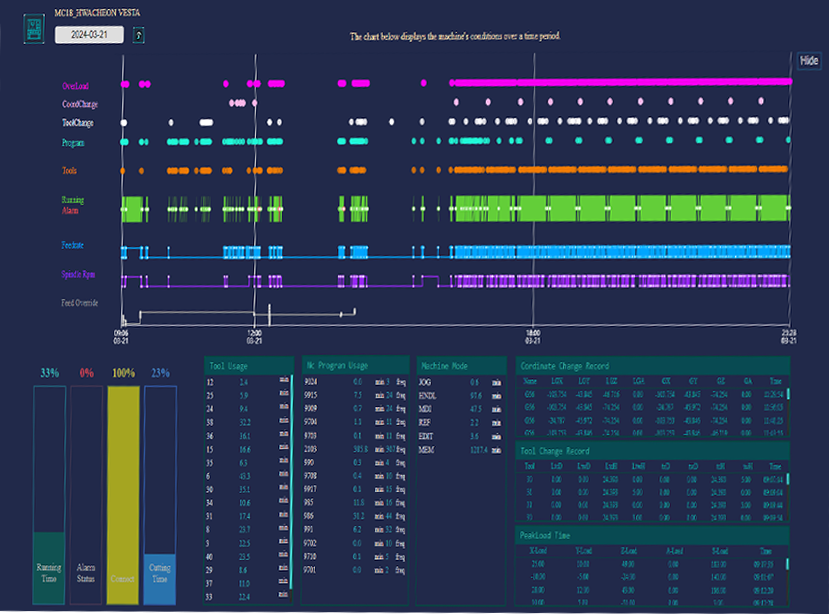Toggle the OverLoad series label

pos(75,86)
